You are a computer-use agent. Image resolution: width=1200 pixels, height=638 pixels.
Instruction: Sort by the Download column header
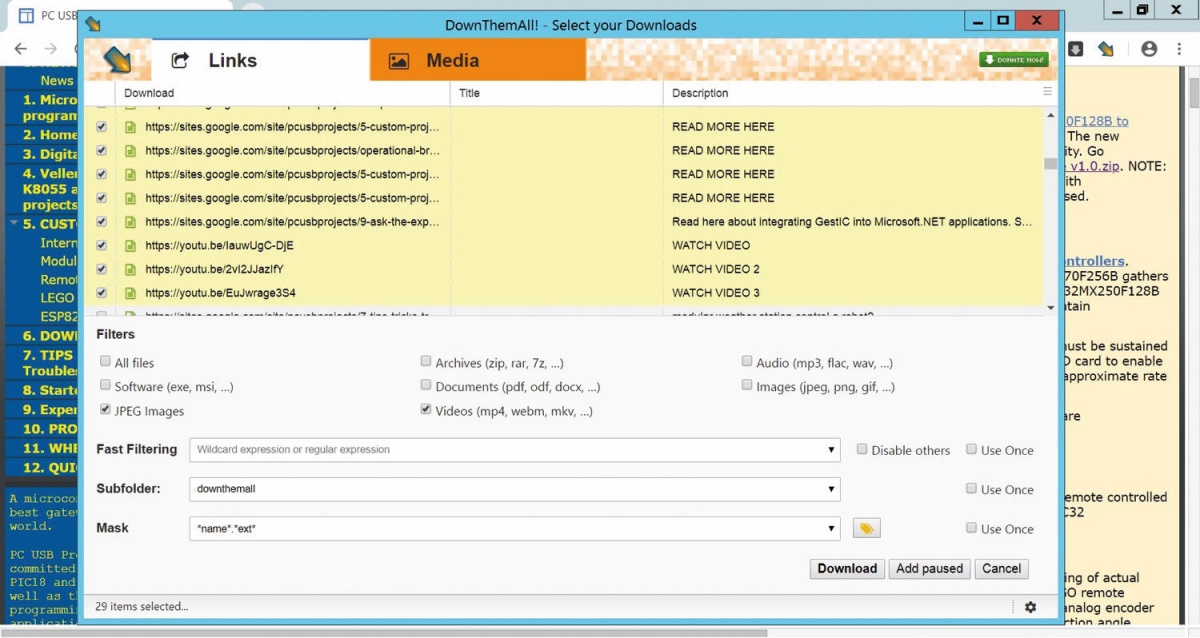pyautogui.click(x=283, y=93)
